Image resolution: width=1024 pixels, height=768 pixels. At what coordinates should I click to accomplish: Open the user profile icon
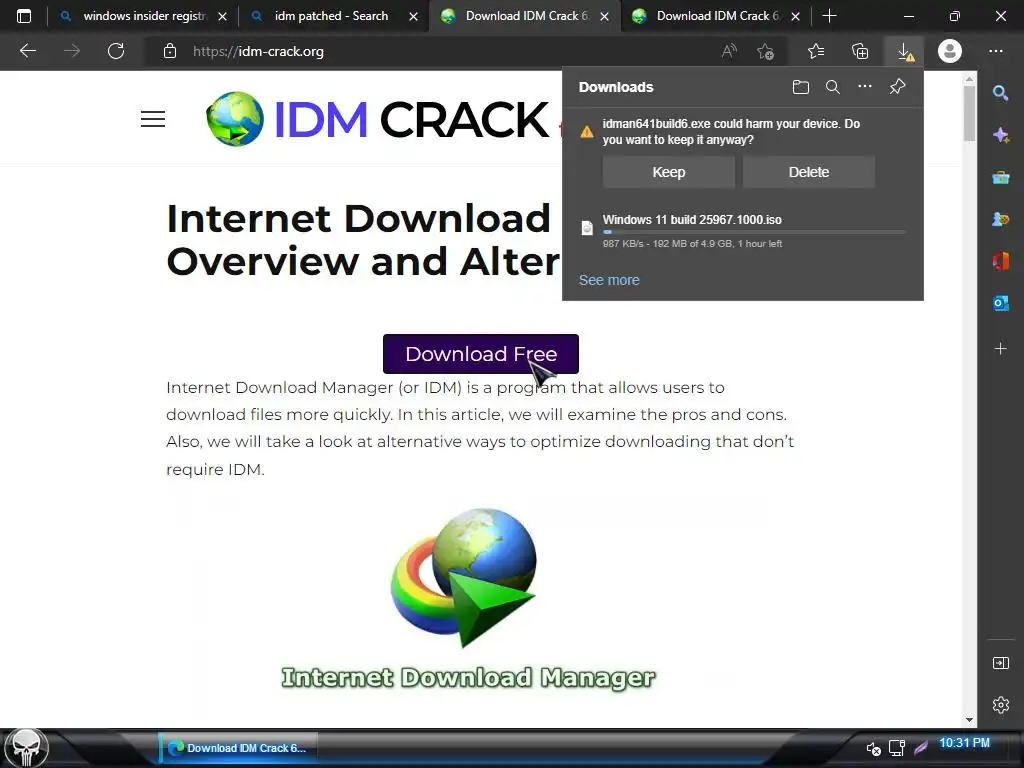pos(950,51)
